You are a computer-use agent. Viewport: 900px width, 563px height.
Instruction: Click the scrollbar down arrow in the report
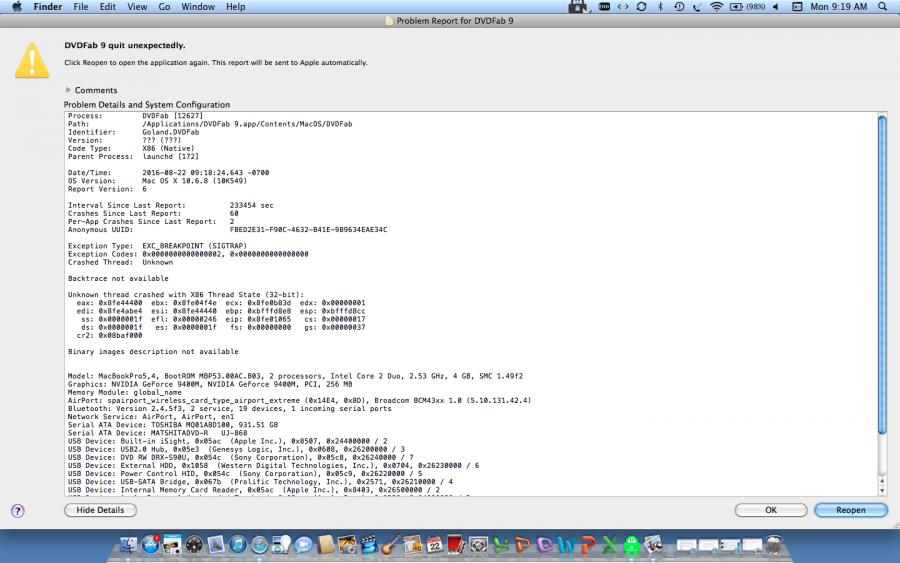(882, 491)
